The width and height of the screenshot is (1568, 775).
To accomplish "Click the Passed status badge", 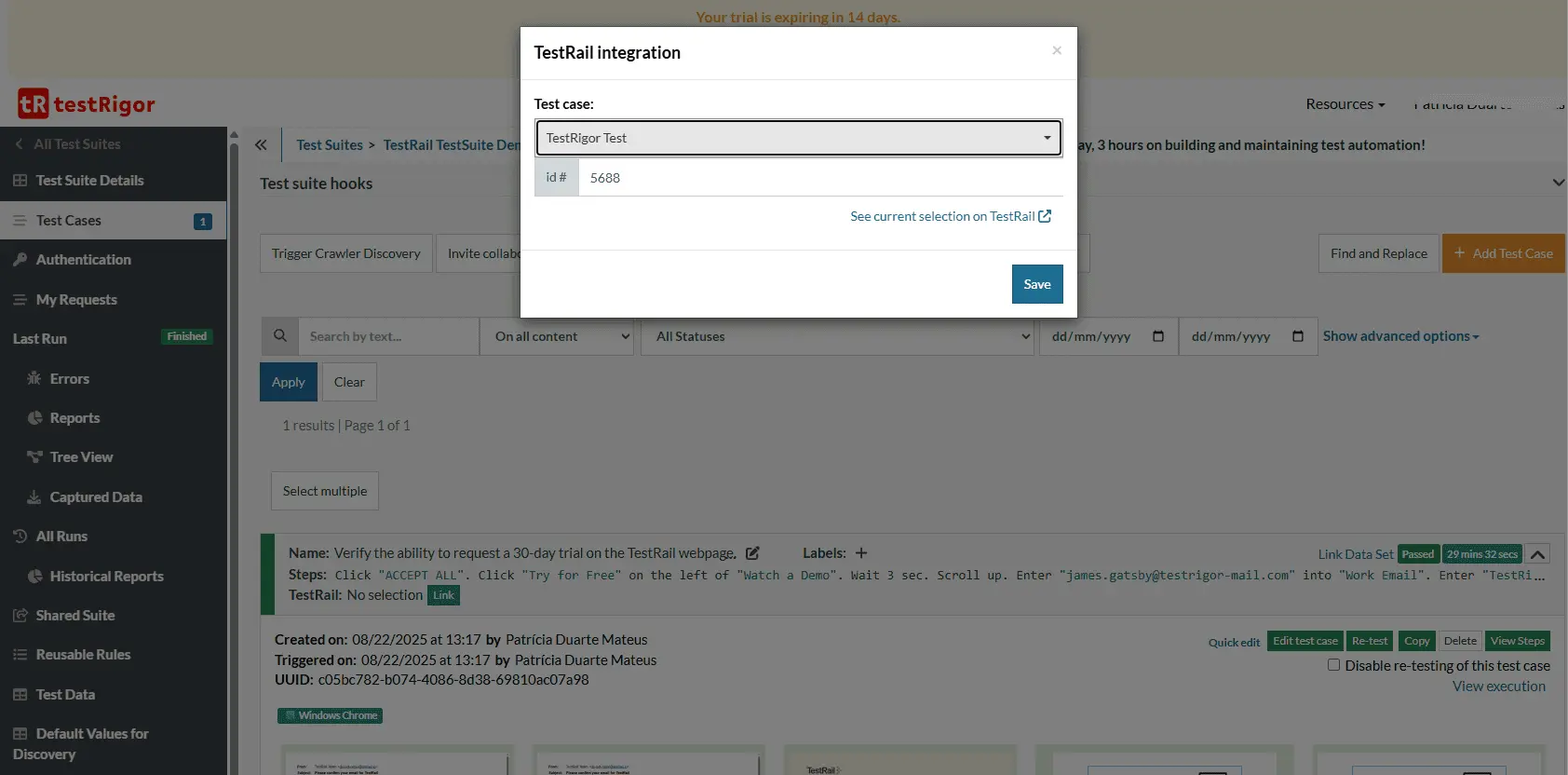I will [x=1418, y=554].
